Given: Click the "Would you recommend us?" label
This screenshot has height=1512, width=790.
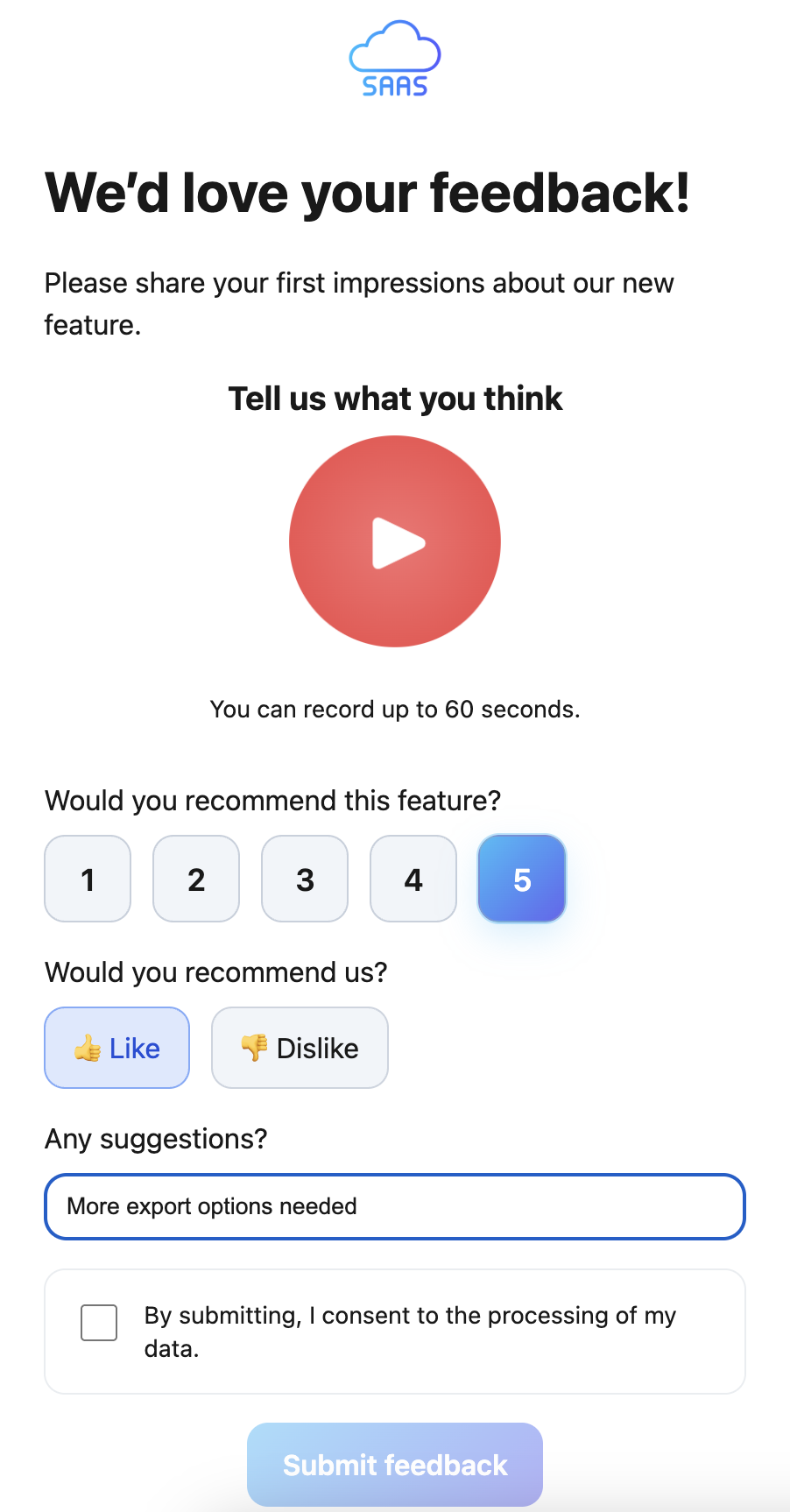Looking at the screenshot, I should [x=215, y=972].
